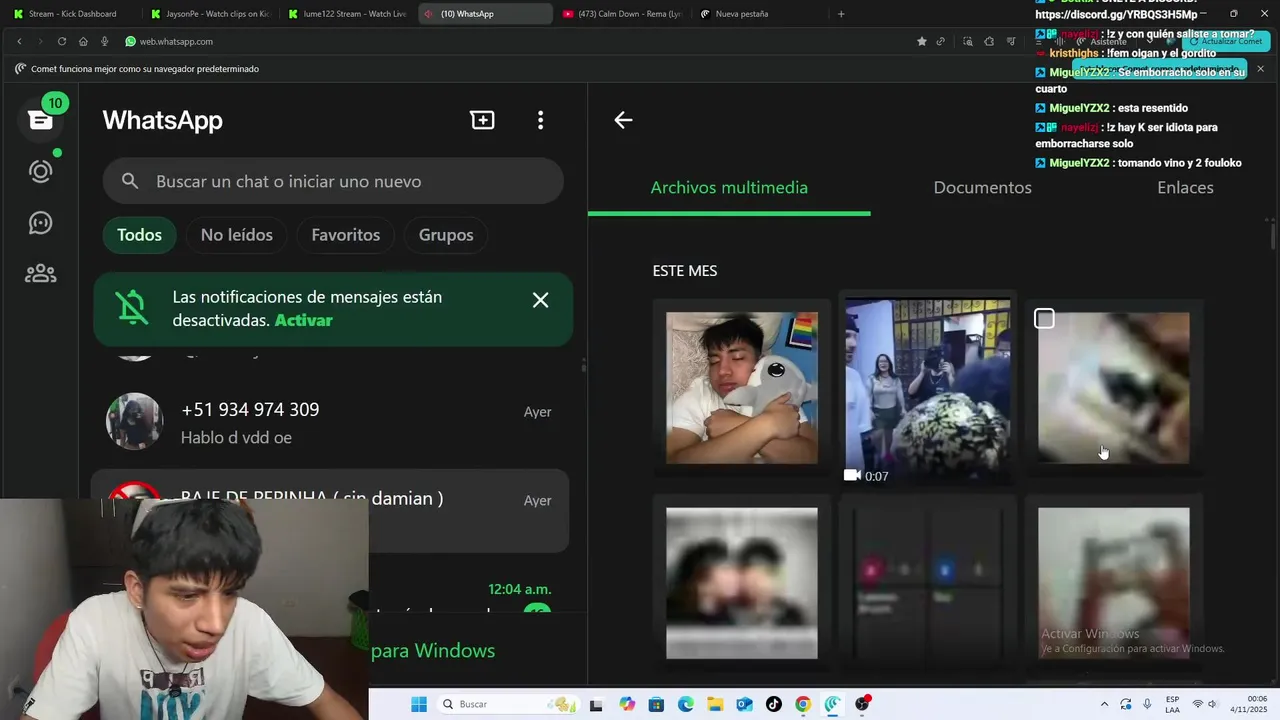Reload the page with the refresh icon
The height and width of the screenshot is (720, 1280).
pos(62,41)
